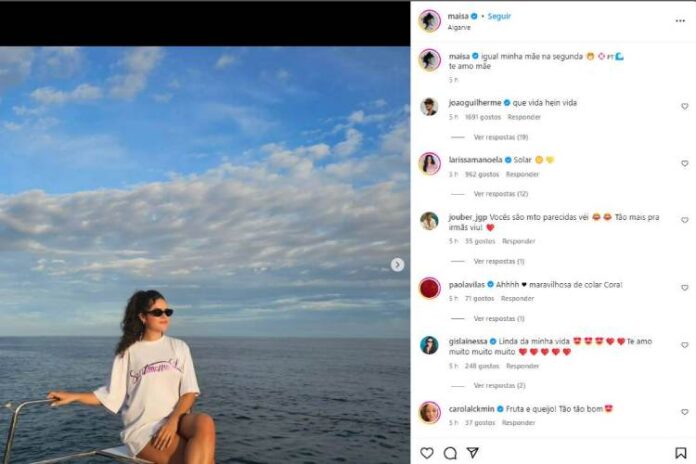The width and height of the screenshot is (696, 464).
Task: Share the post via paper plane icon
Action: (472, 453)
